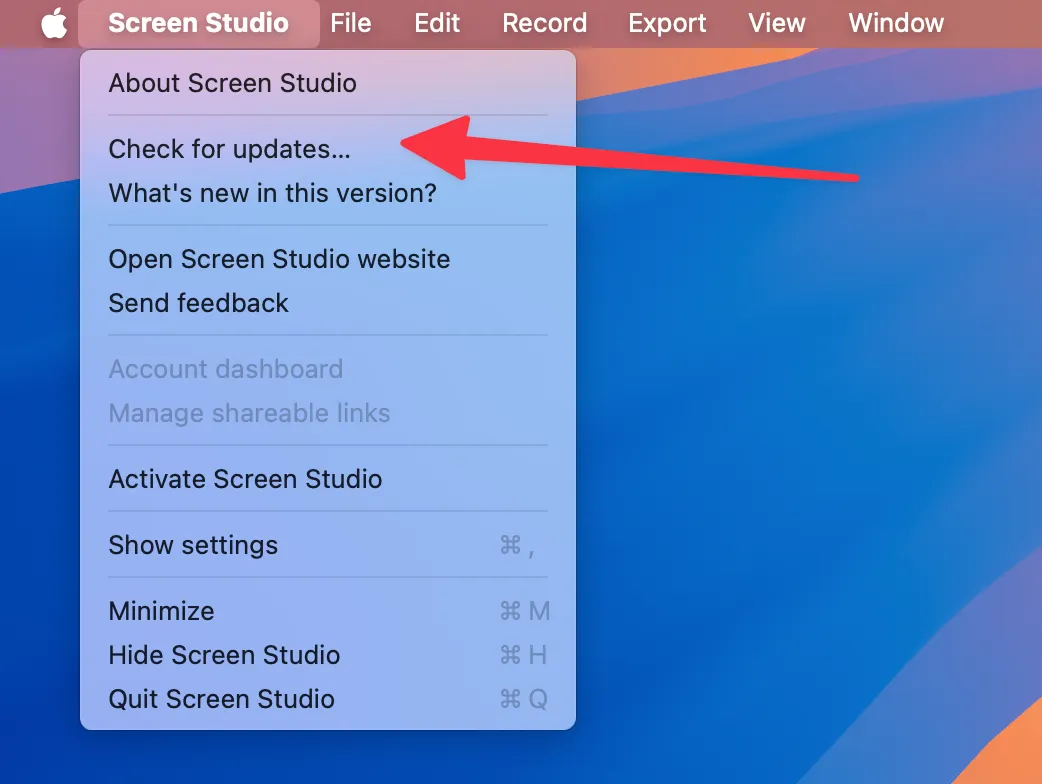Open Show settings
This screenshot has width=1042, height=784.
click(193, 545)
